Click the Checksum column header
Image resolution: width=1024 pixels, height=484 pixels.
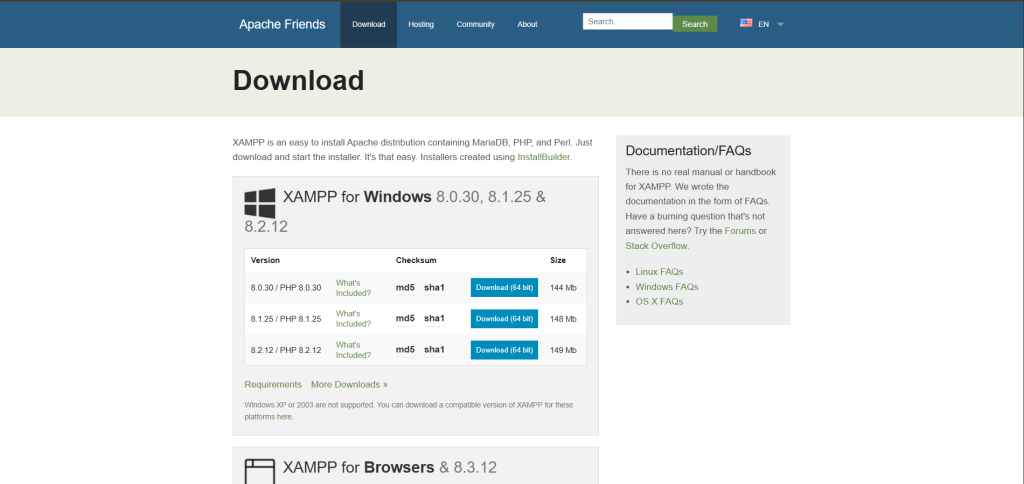click(416, 260)
